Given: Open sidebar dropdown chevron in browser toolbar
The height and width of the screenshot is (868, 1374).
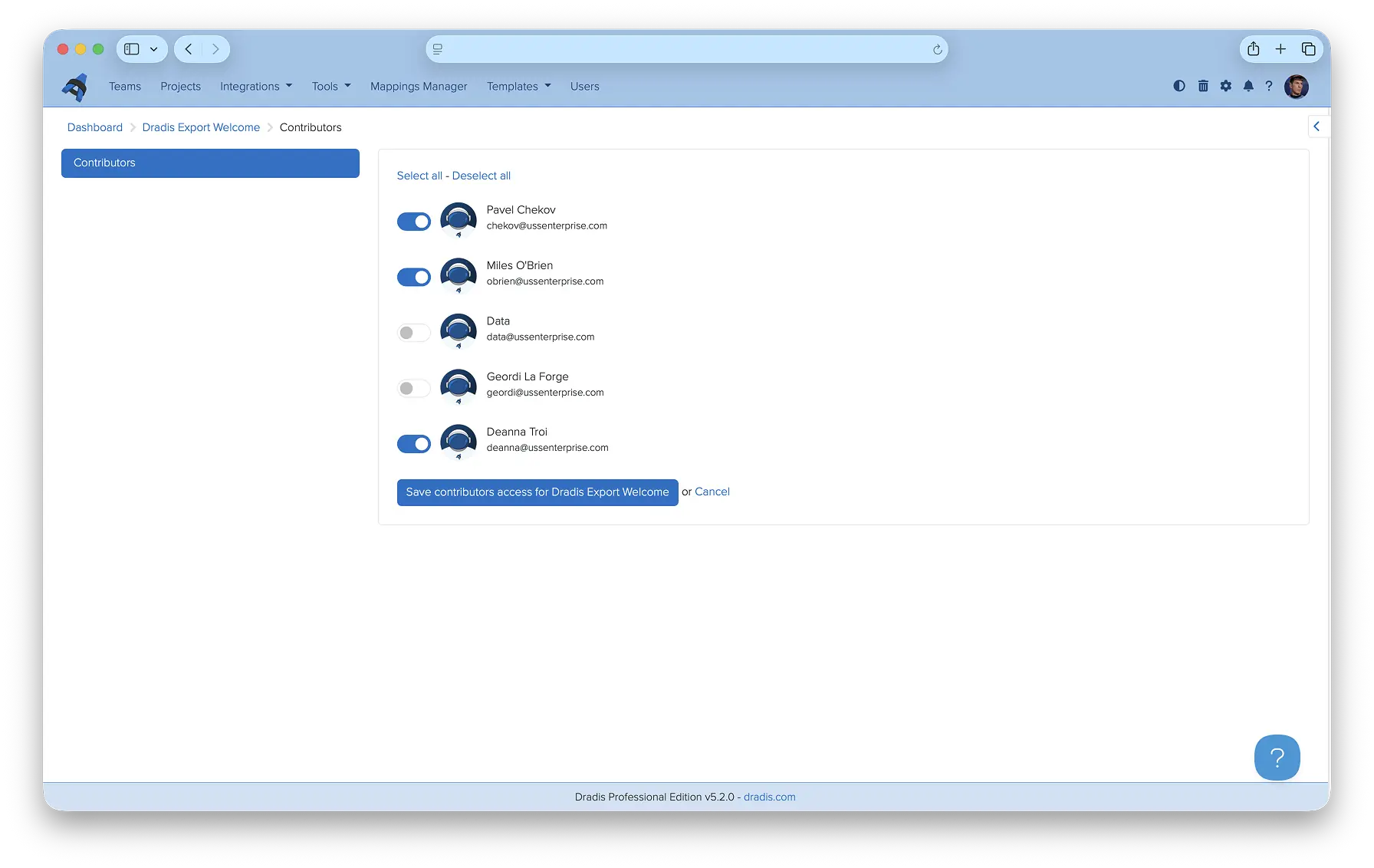Looking at the screenshot, I should click(154, 49).
